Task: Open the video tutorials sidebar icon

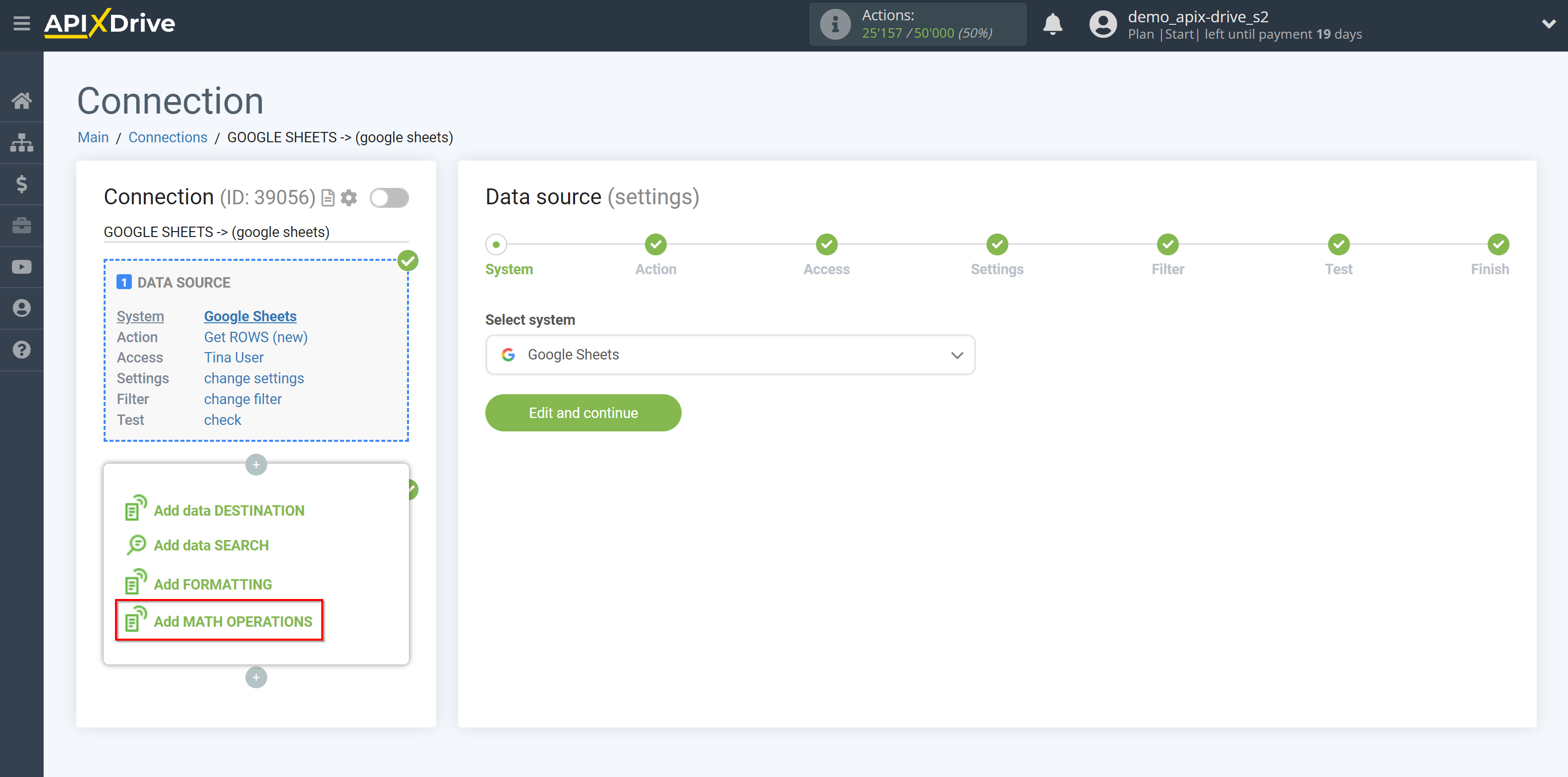Action: coord(22,267)
